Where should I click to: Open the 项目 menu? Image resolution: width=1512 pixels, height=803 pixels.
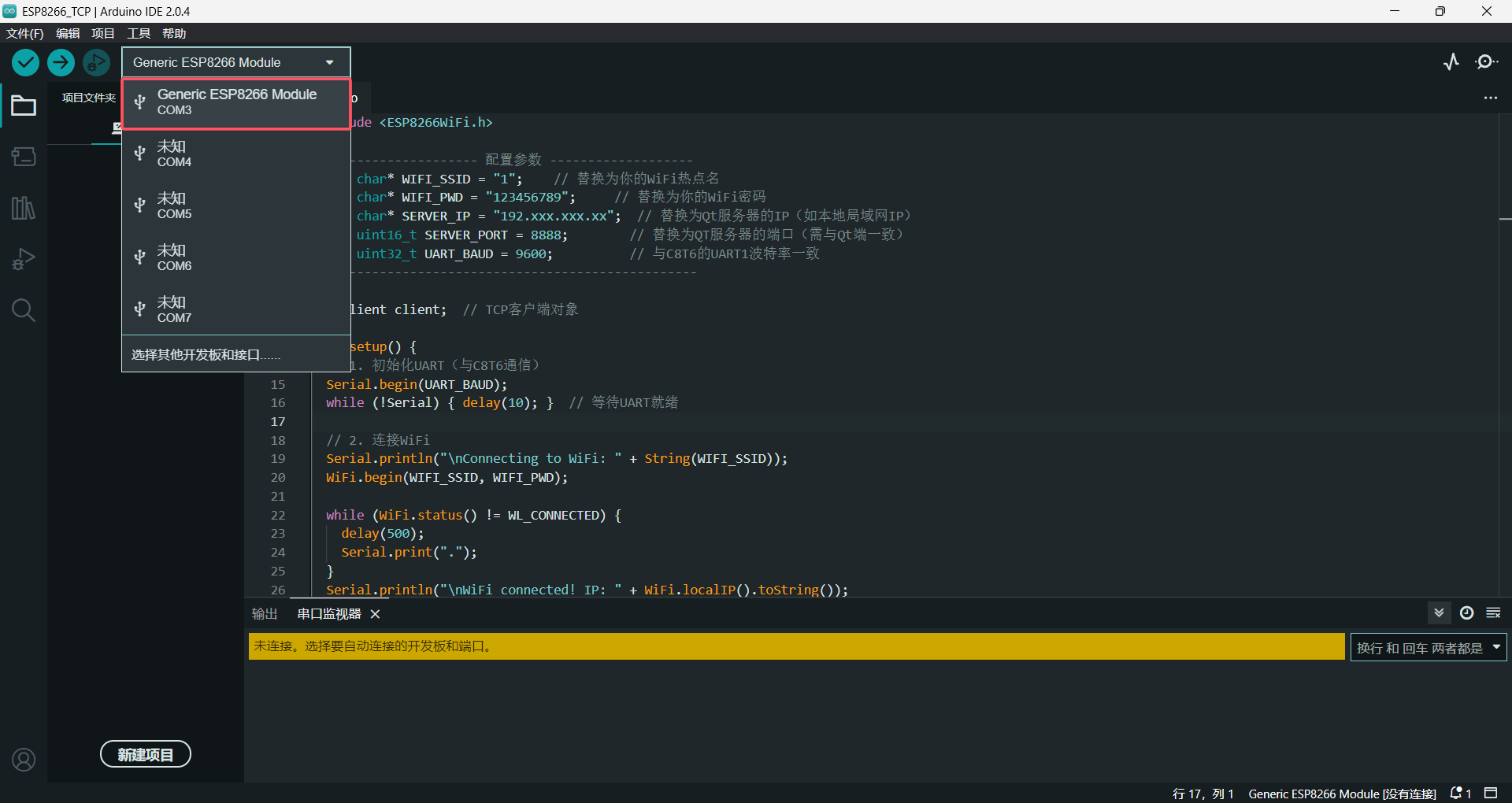coord(103,33)
